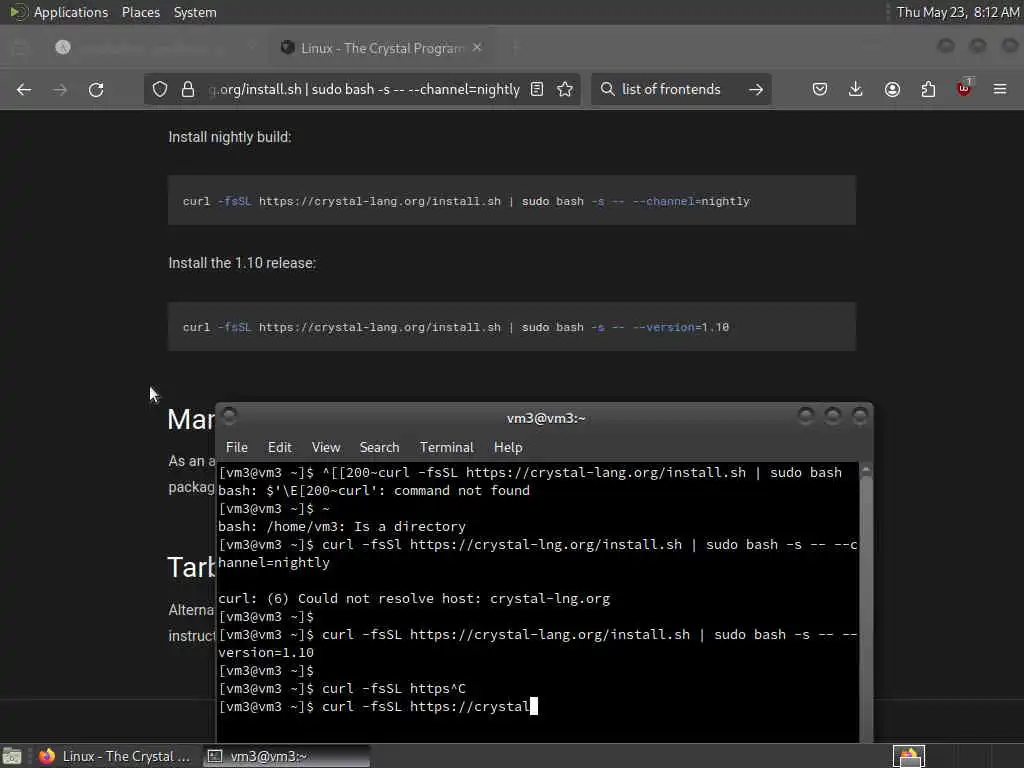Open terminal View menu
1024x768 pixels.
(326, 447)
